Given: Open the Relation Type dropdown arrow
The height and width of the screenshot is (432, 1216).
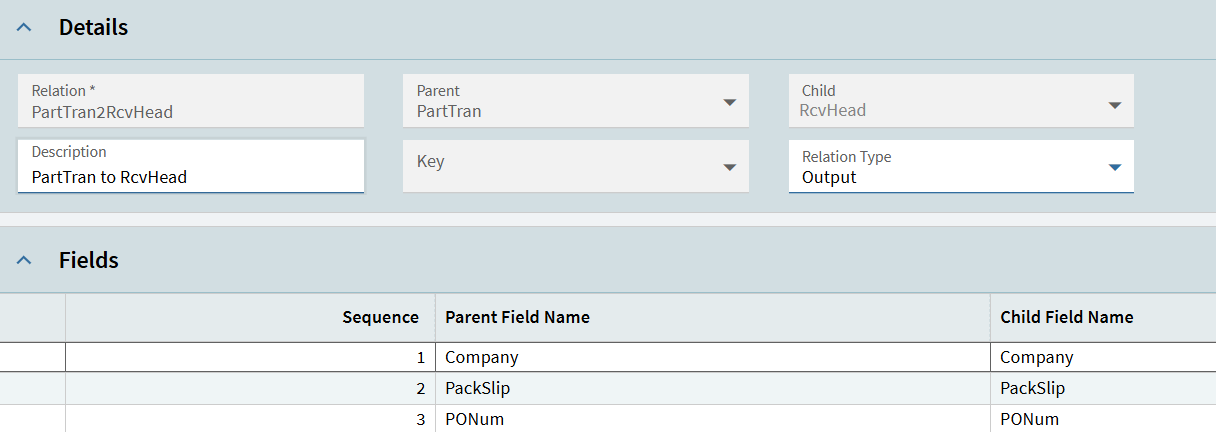Looking at the screenshot, I should click(x=1114, y=167).
